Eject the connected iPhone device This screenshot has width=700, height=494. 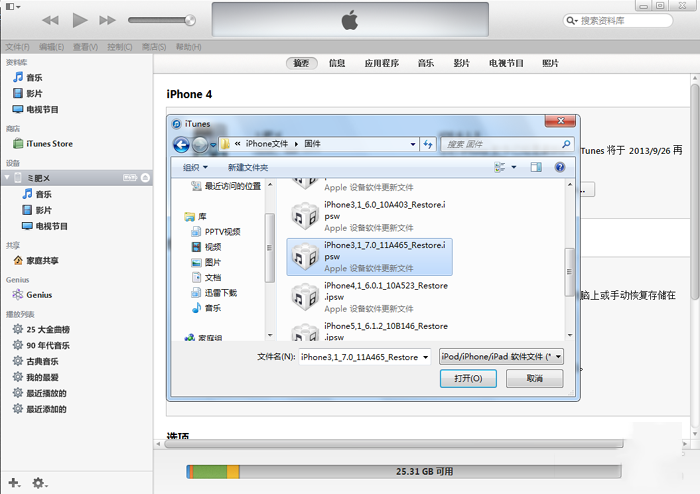point(145,178)
